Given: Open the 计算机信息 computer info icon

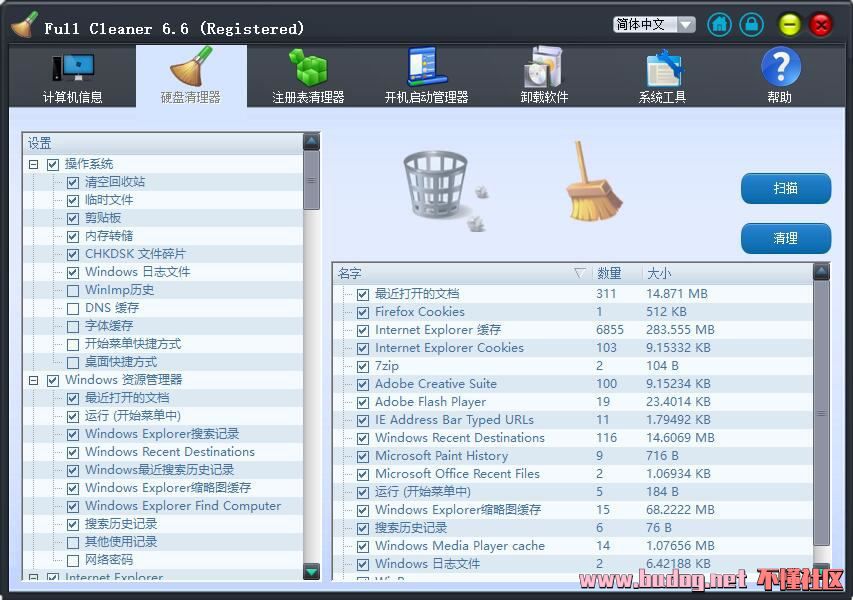Looking at the screenshot, I should click(72, 69).
